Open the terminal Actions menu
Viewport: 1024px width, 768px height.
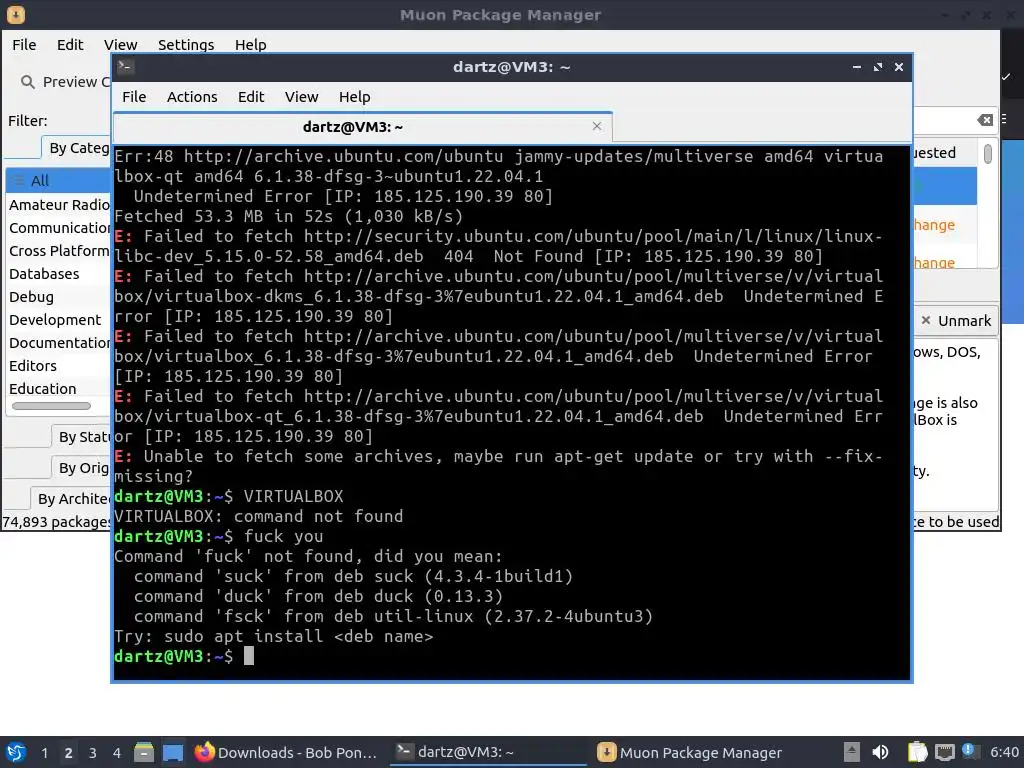tap(192, 97)
